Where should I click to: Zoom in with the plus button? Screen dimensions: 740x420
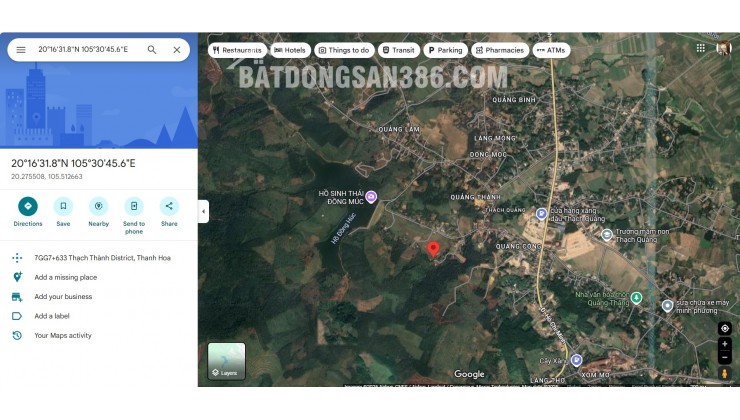[724, 344]
